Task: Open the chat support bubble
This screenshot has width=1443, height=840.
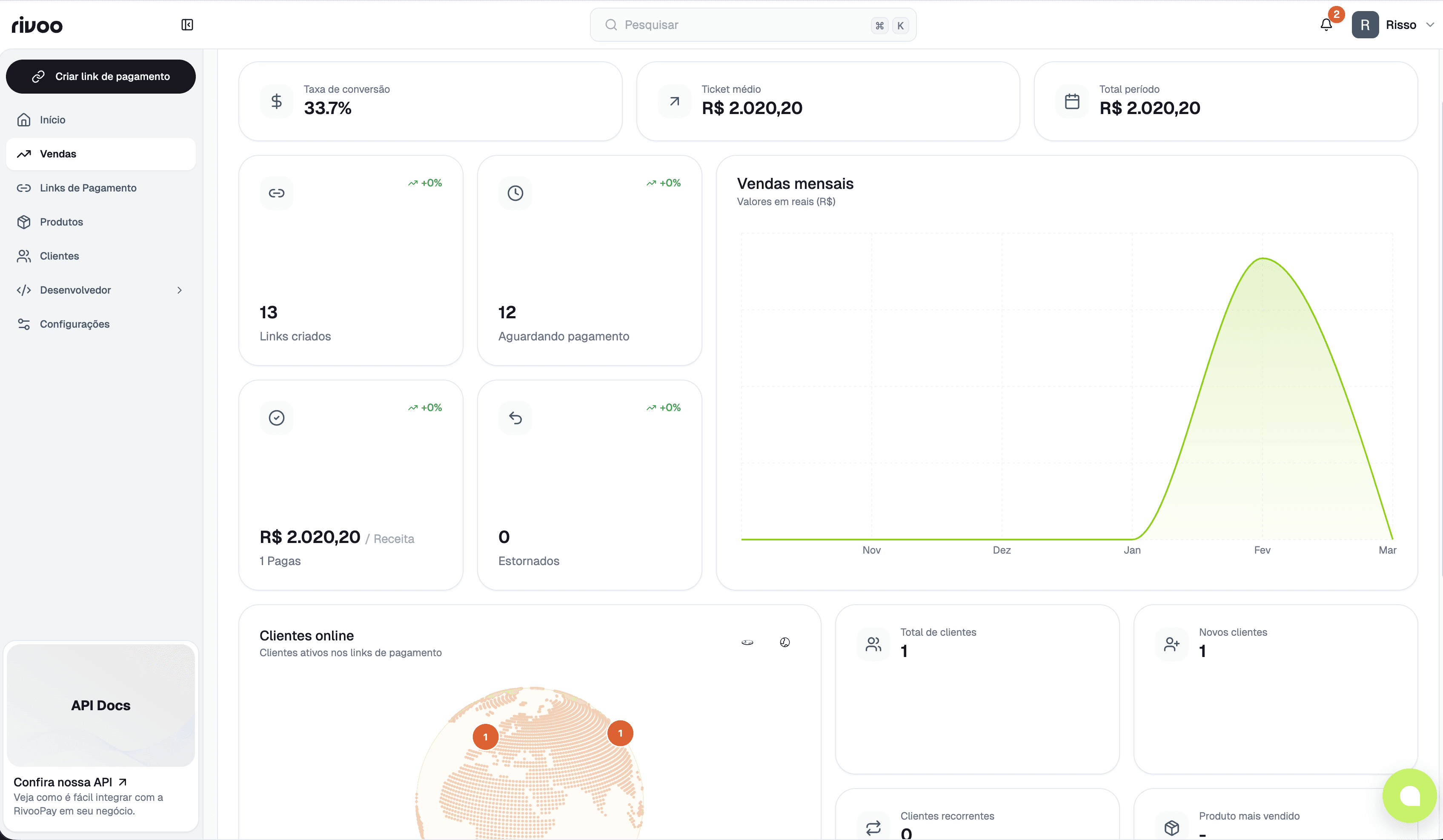Action: tap(1409, 795)
